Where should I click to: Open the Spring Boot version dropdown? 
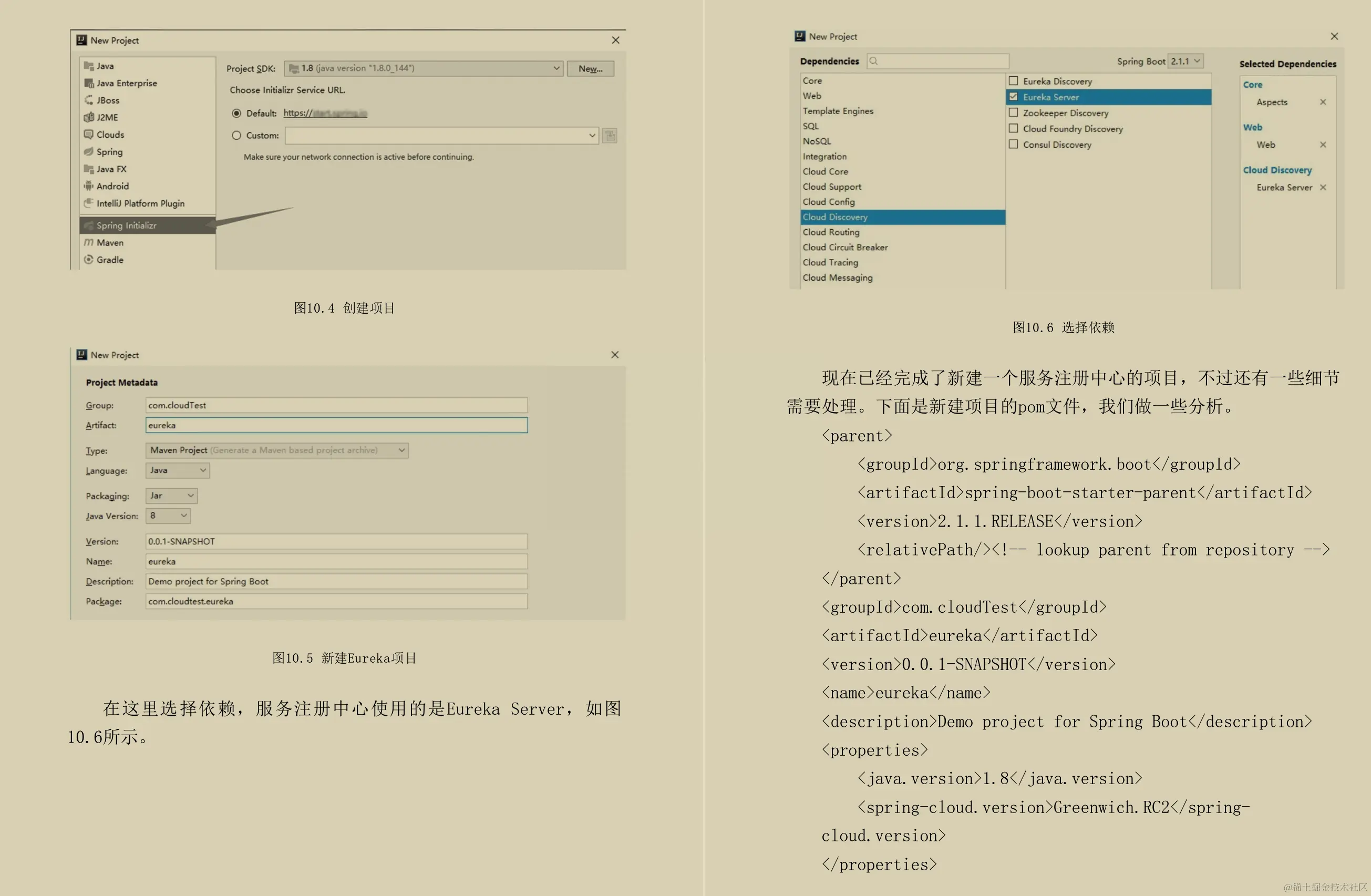click(1186, 61)
